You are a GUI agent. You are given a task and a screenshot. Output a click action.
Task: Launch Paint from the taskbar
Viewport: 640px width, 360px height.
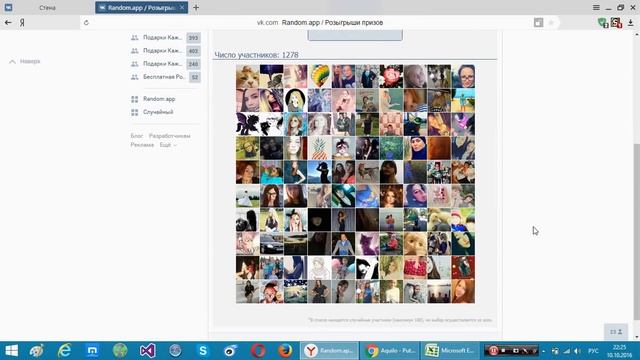(x=37, y=351)
